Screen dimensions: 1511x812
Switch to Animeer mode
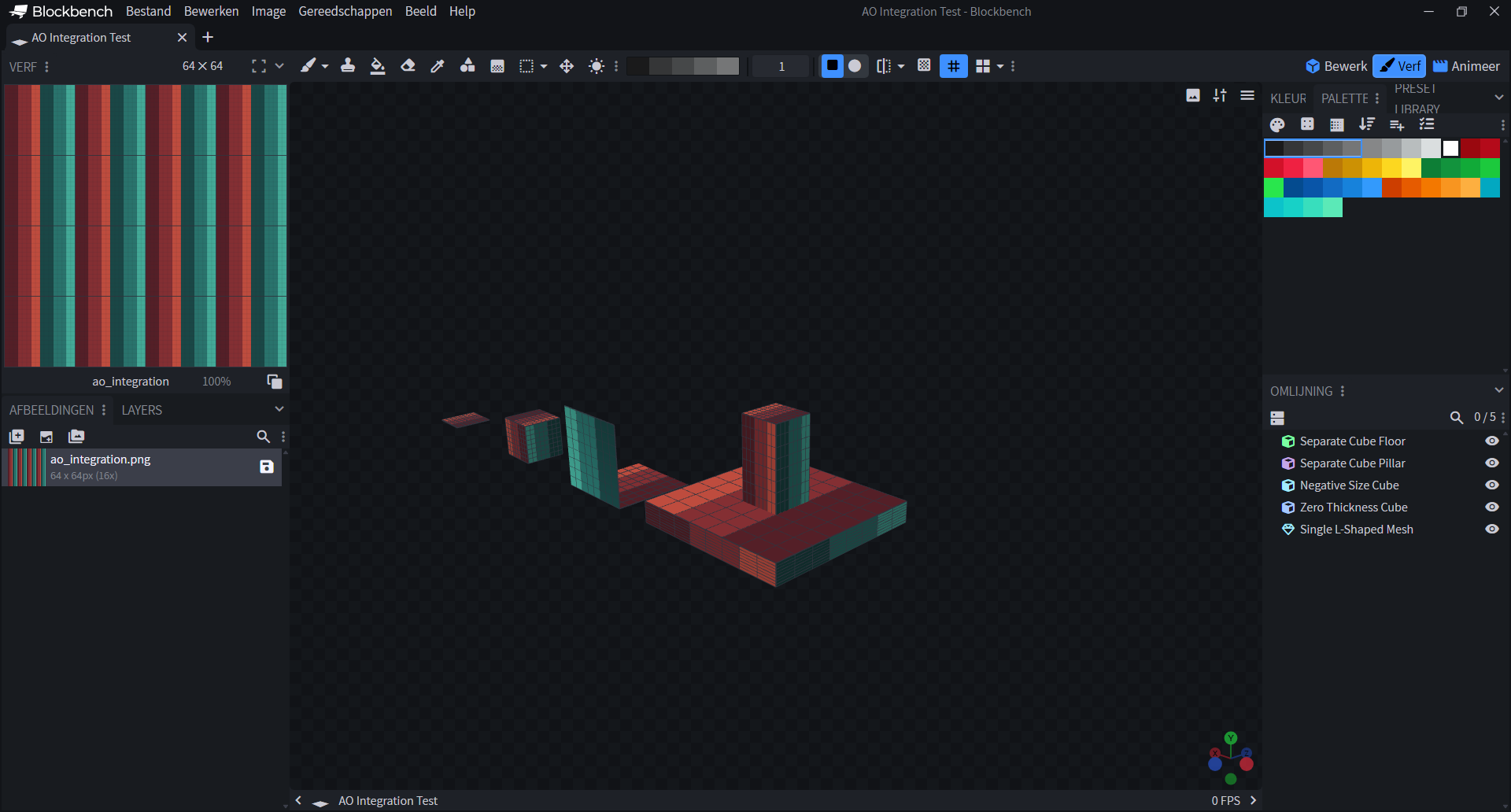pyautogui.click(x=1466, y=66)
